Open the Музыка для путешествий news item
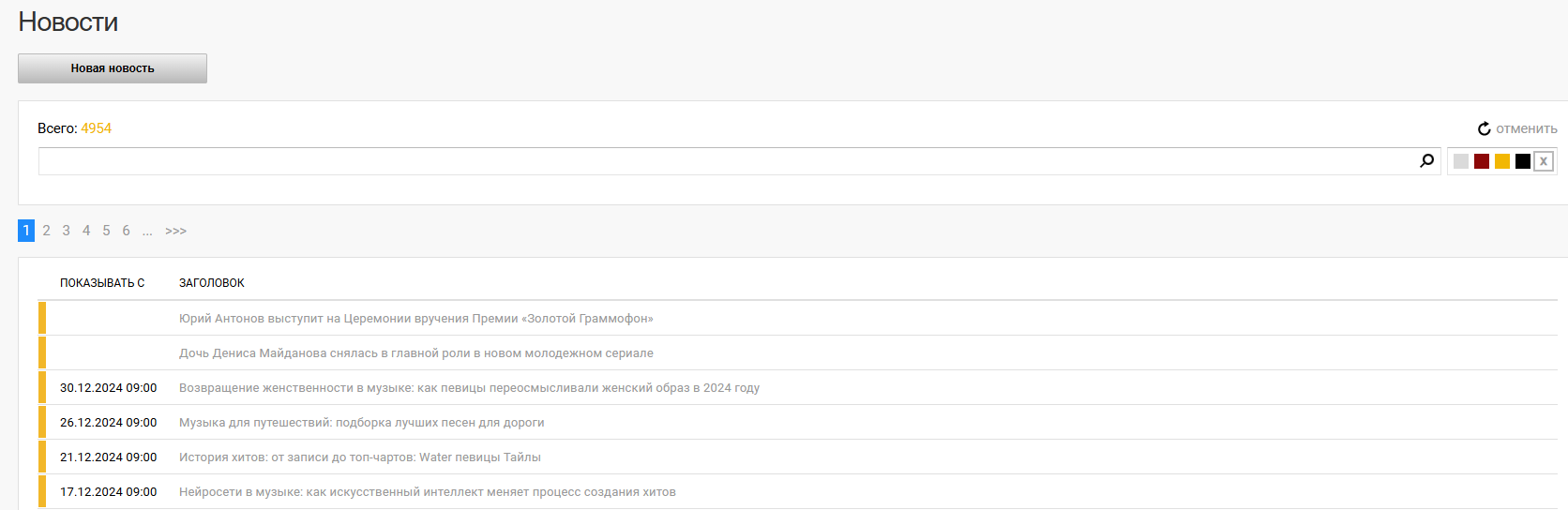Screen dimensions: 1568x510 (x=361, y=423)
